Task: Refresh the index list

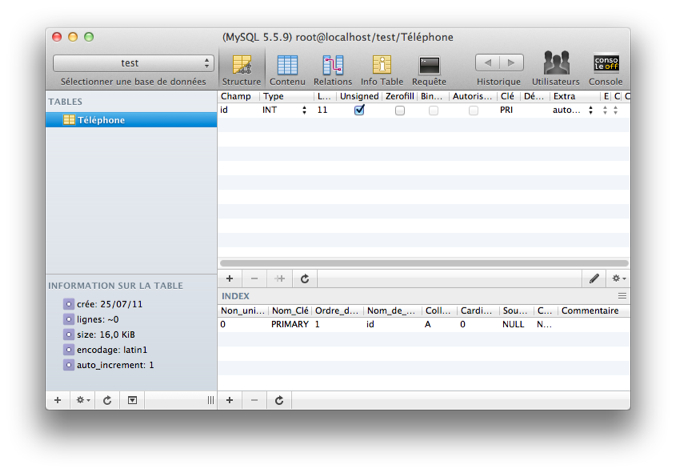Action: [x=279, y=400]
